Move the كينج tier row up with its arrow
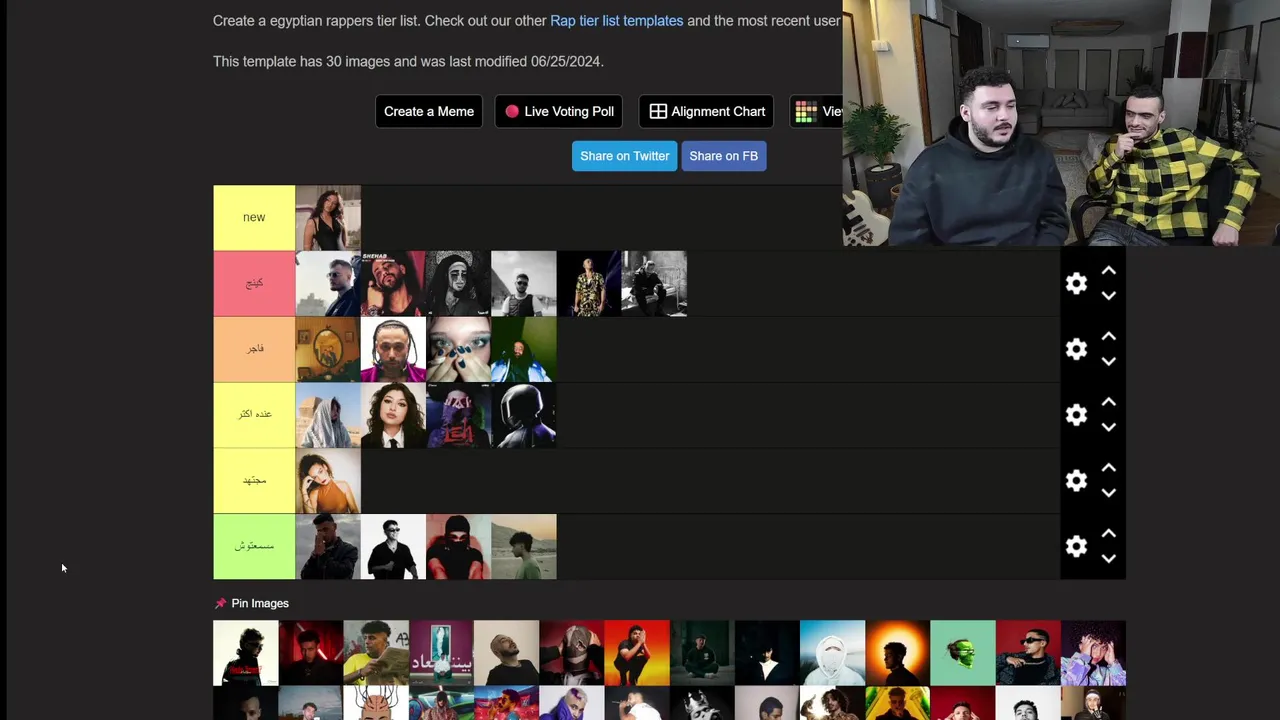1280x720 pixels. [x=1108, y=271]
